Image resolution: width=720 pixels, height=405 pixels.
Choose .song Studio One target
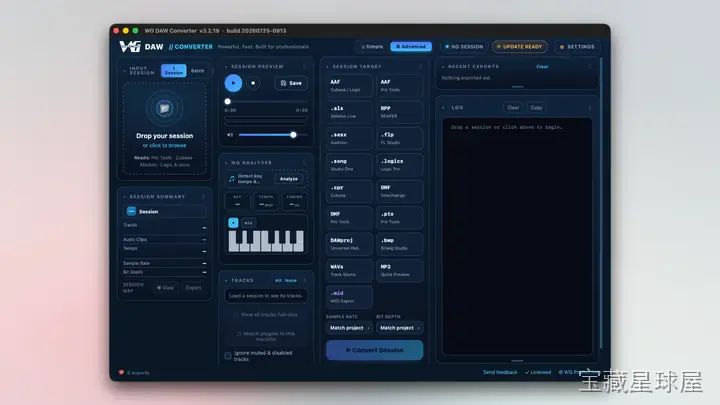349,164
